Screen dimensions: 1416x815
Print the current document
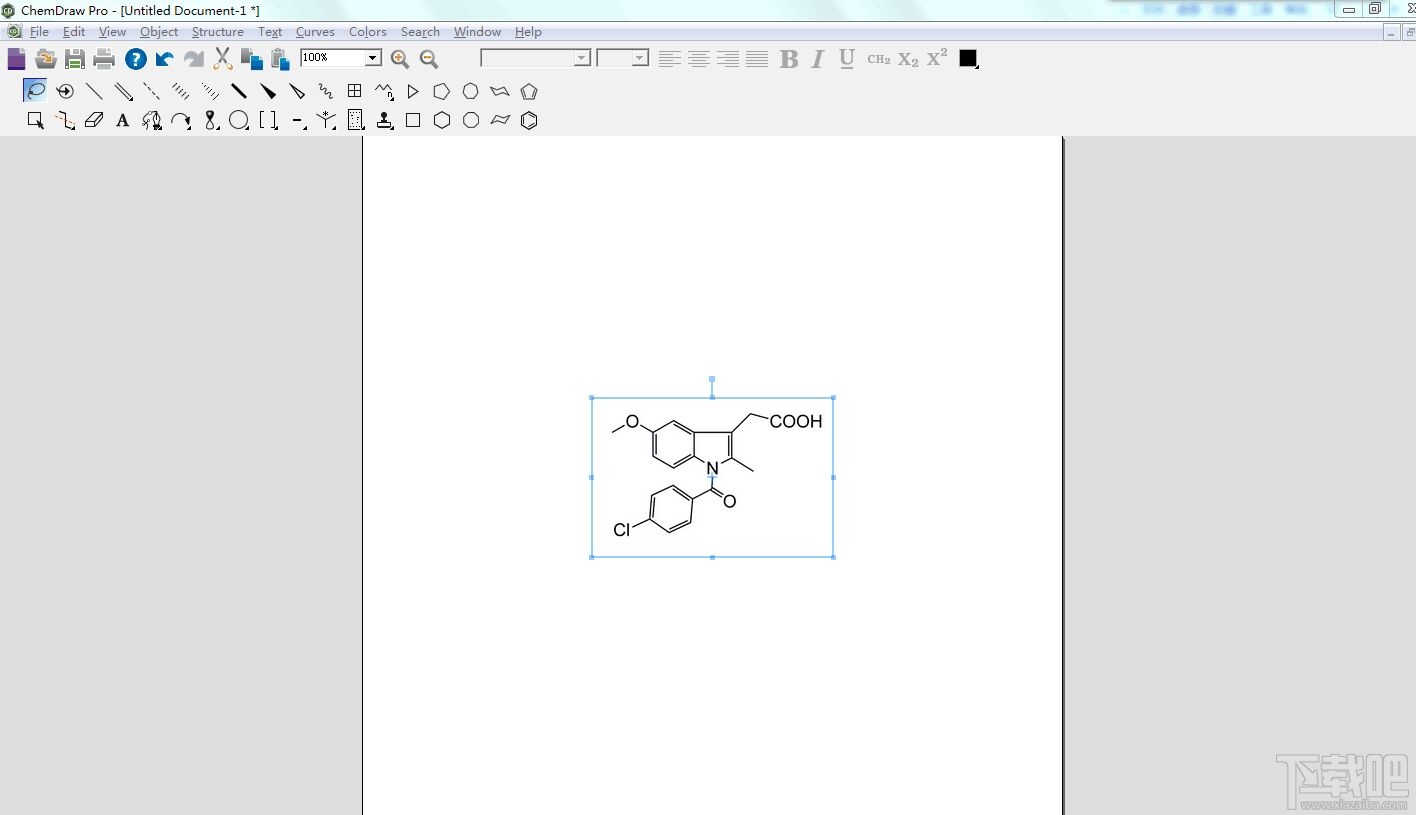[104, 59]
